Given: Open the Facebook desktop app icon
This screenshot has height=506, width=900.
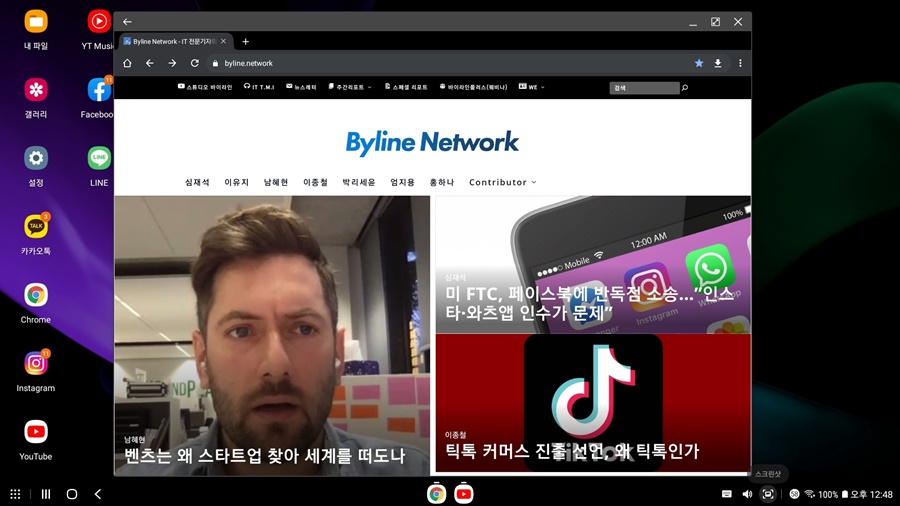Looking at the screenshot, I should [99, 90].
